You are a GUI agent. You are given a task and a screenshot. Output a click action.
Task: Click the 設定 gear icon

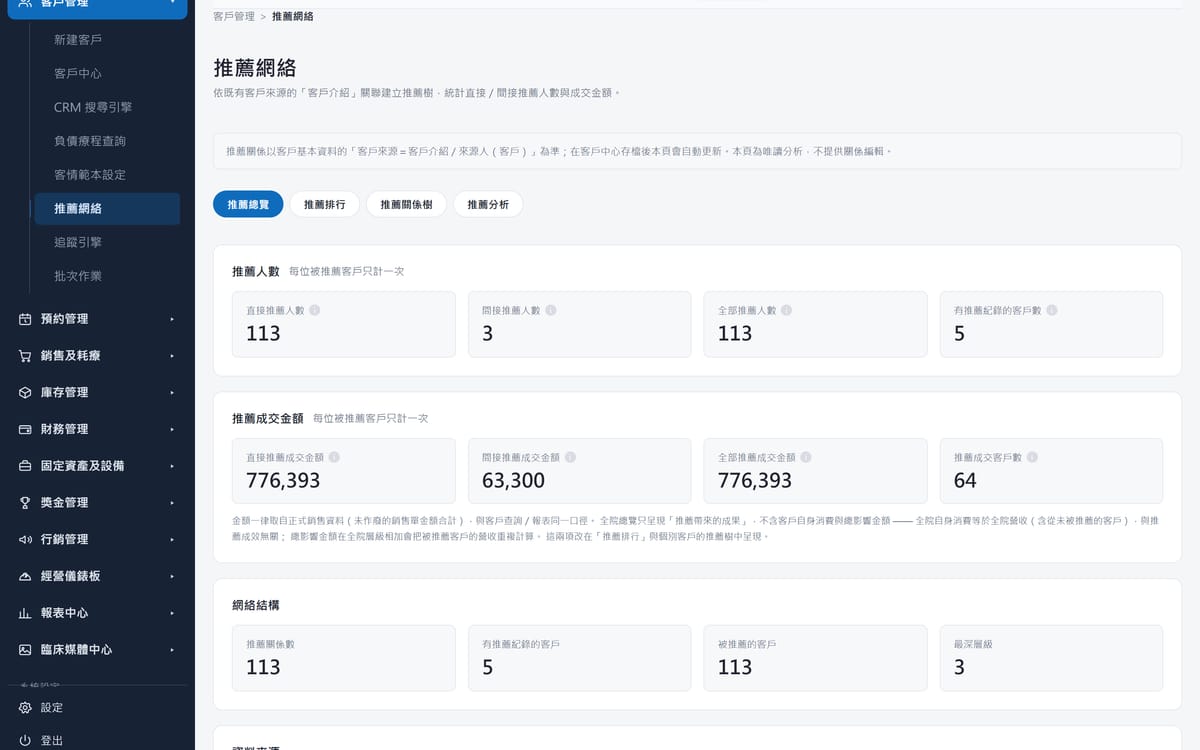click(x=25, y=708)
